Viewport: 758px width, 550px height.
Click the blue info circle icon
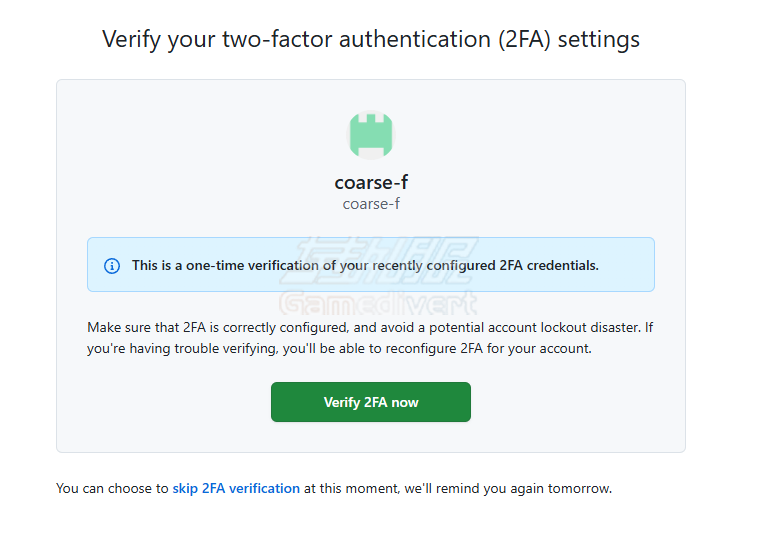point(112,266)
